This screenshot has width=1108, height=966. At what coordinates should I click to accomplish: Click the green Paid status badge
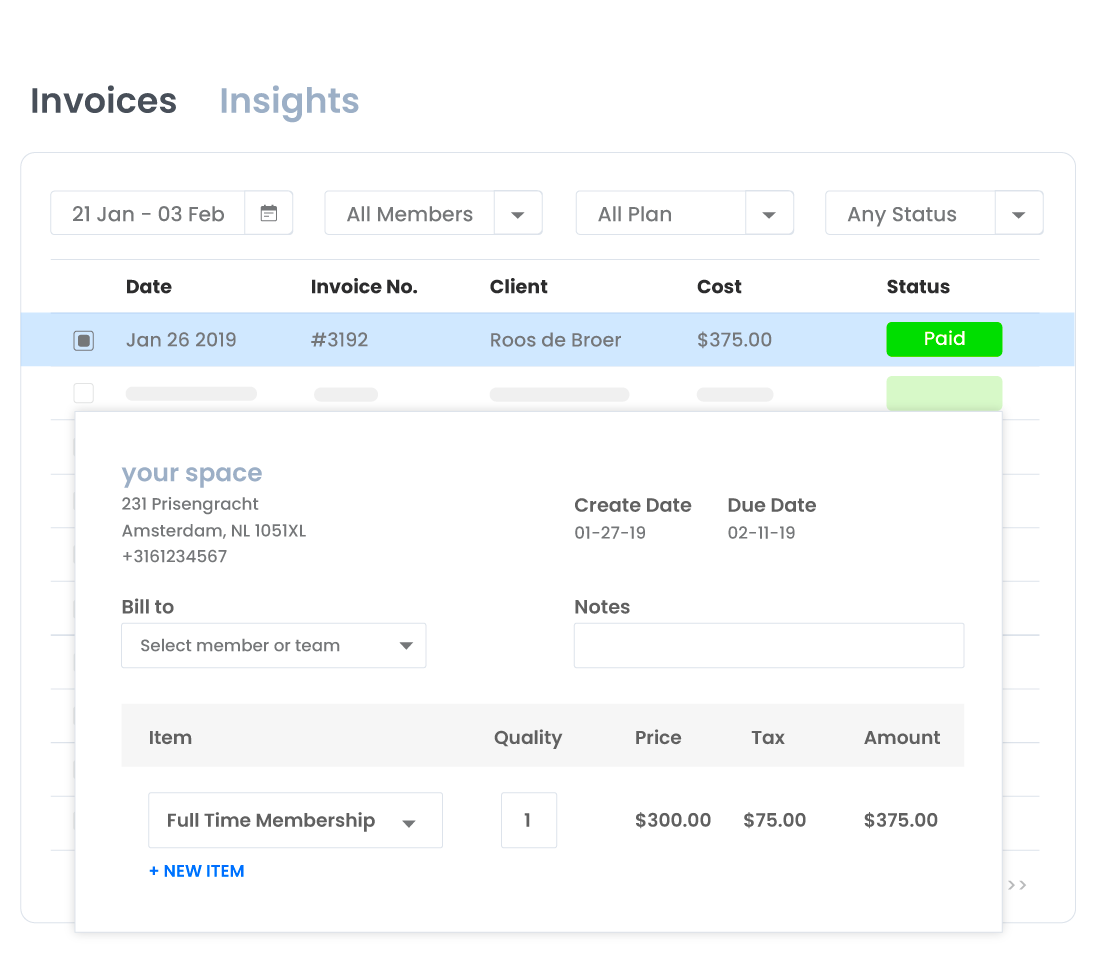click(944, 339)
